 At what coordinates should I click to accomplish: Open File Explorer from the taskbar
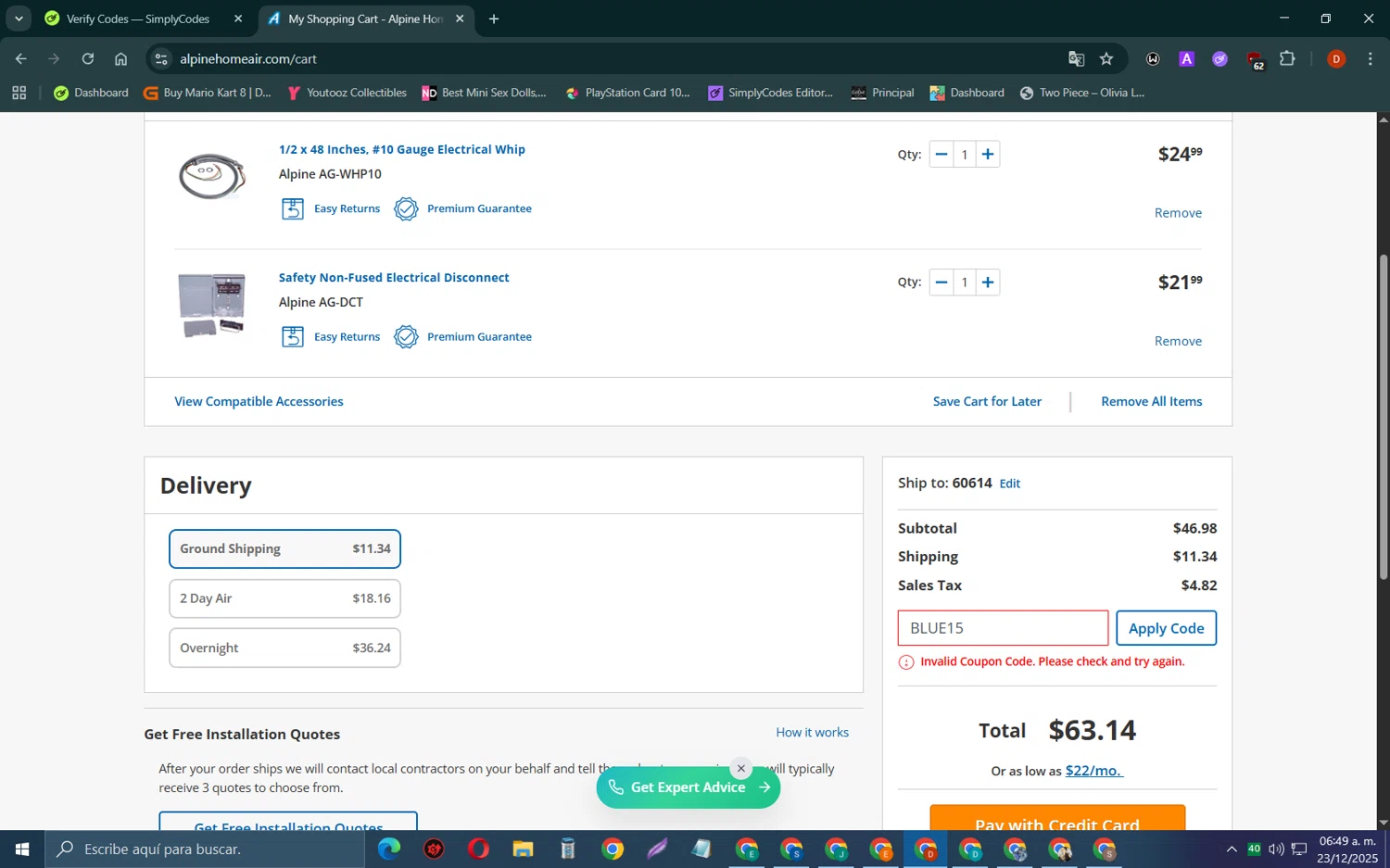tap(523, 849)
